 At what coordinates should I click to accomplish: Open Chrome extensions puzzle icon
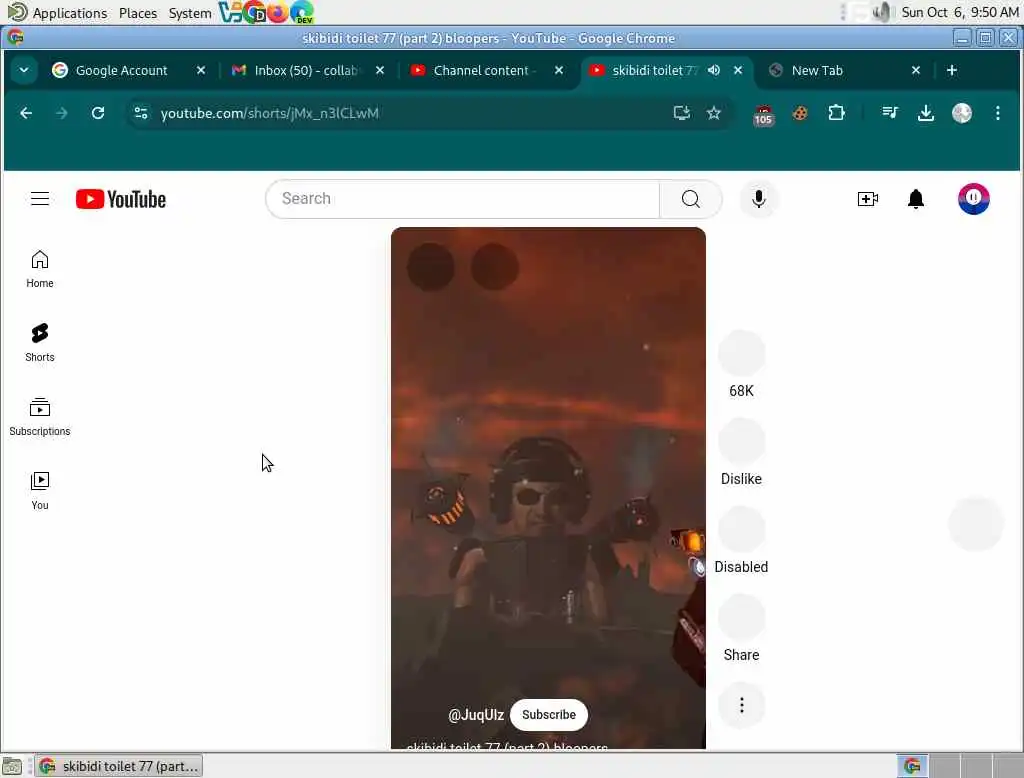[836, 113]
